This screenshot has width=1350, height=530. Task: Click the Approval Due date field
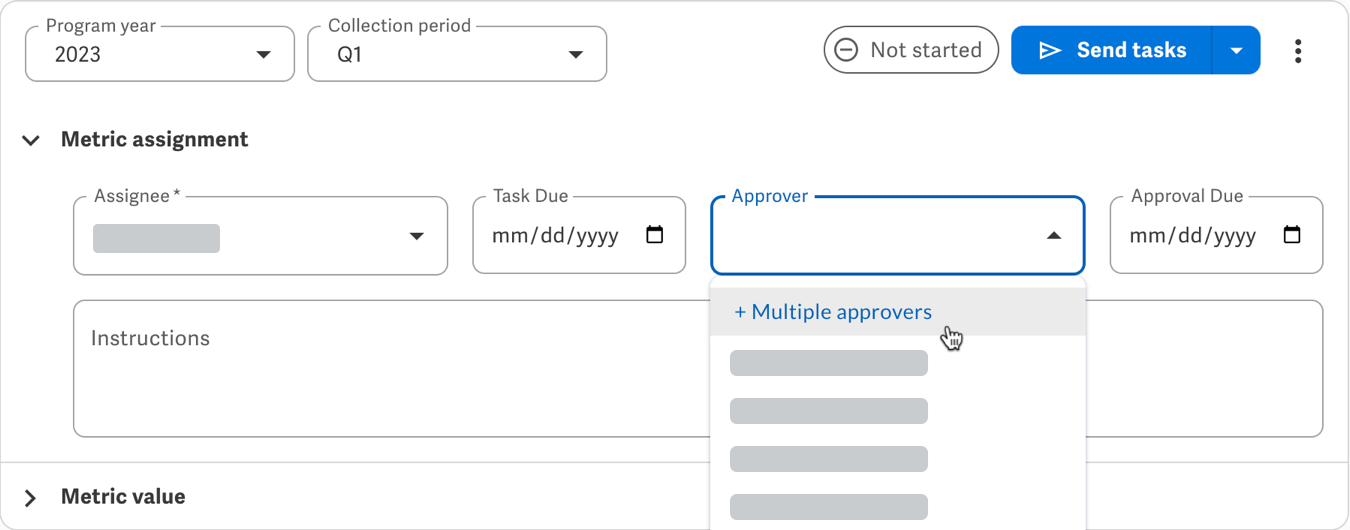(1216, 236)
